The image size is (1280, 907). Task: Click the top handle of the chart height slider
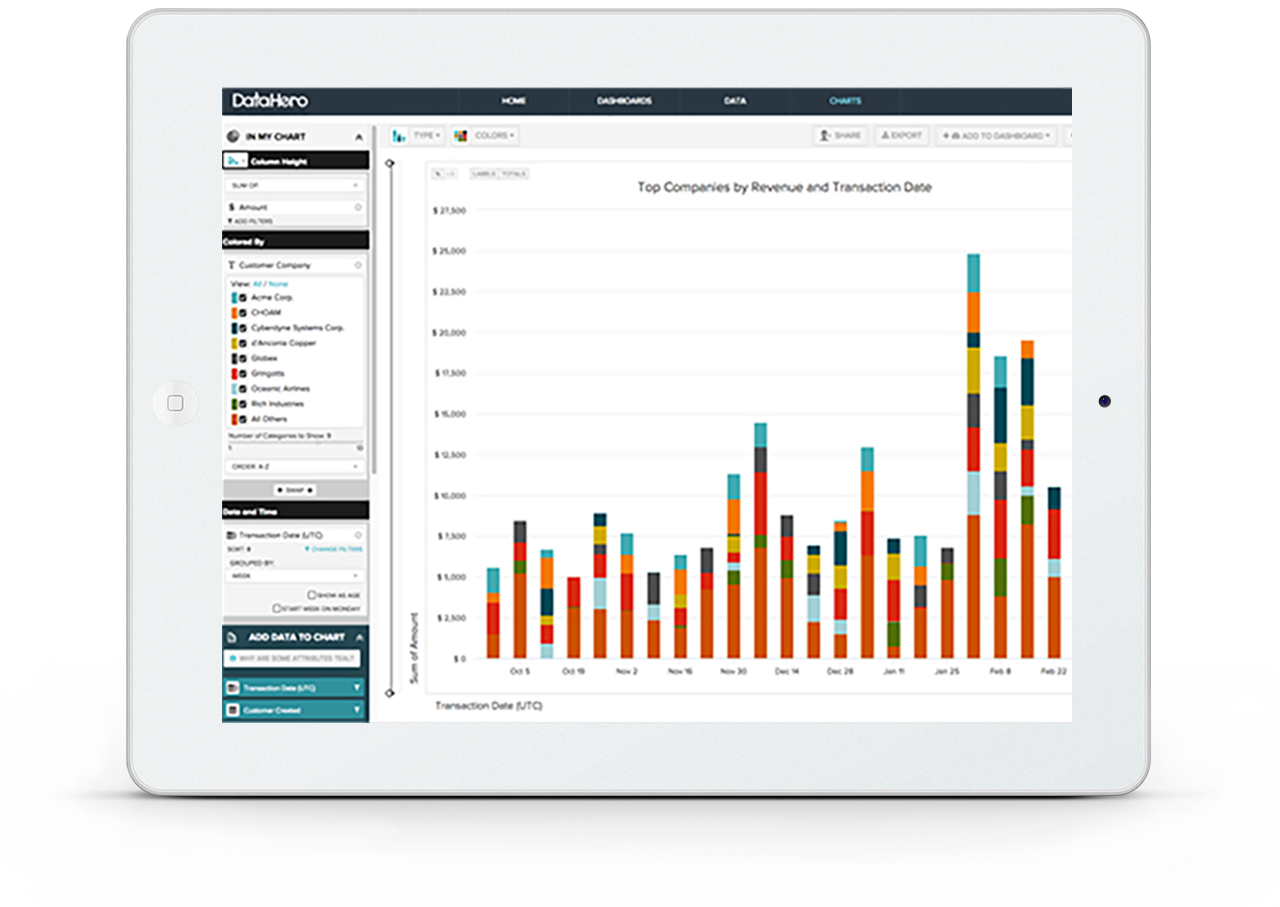[x=390, y=162]
